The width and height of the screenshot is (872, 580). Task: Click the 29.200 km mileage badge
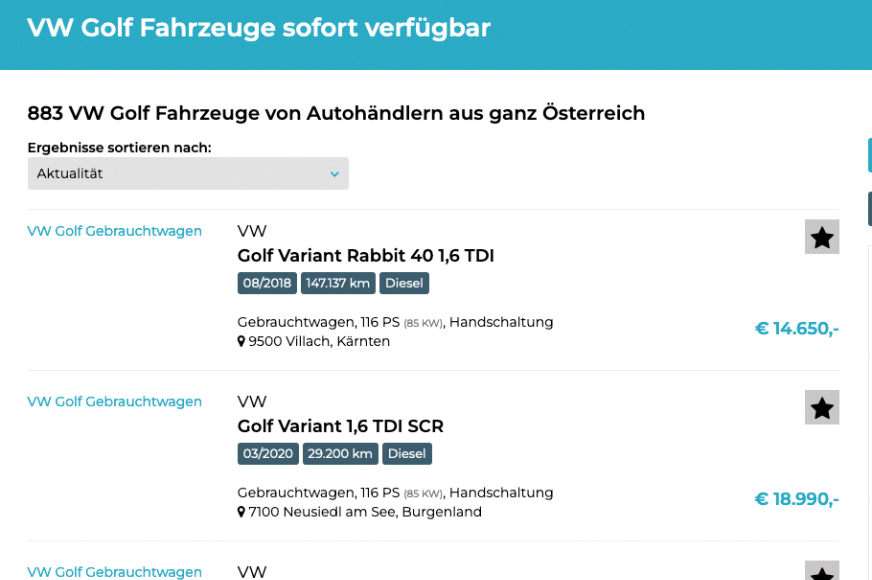click(340, 454)
